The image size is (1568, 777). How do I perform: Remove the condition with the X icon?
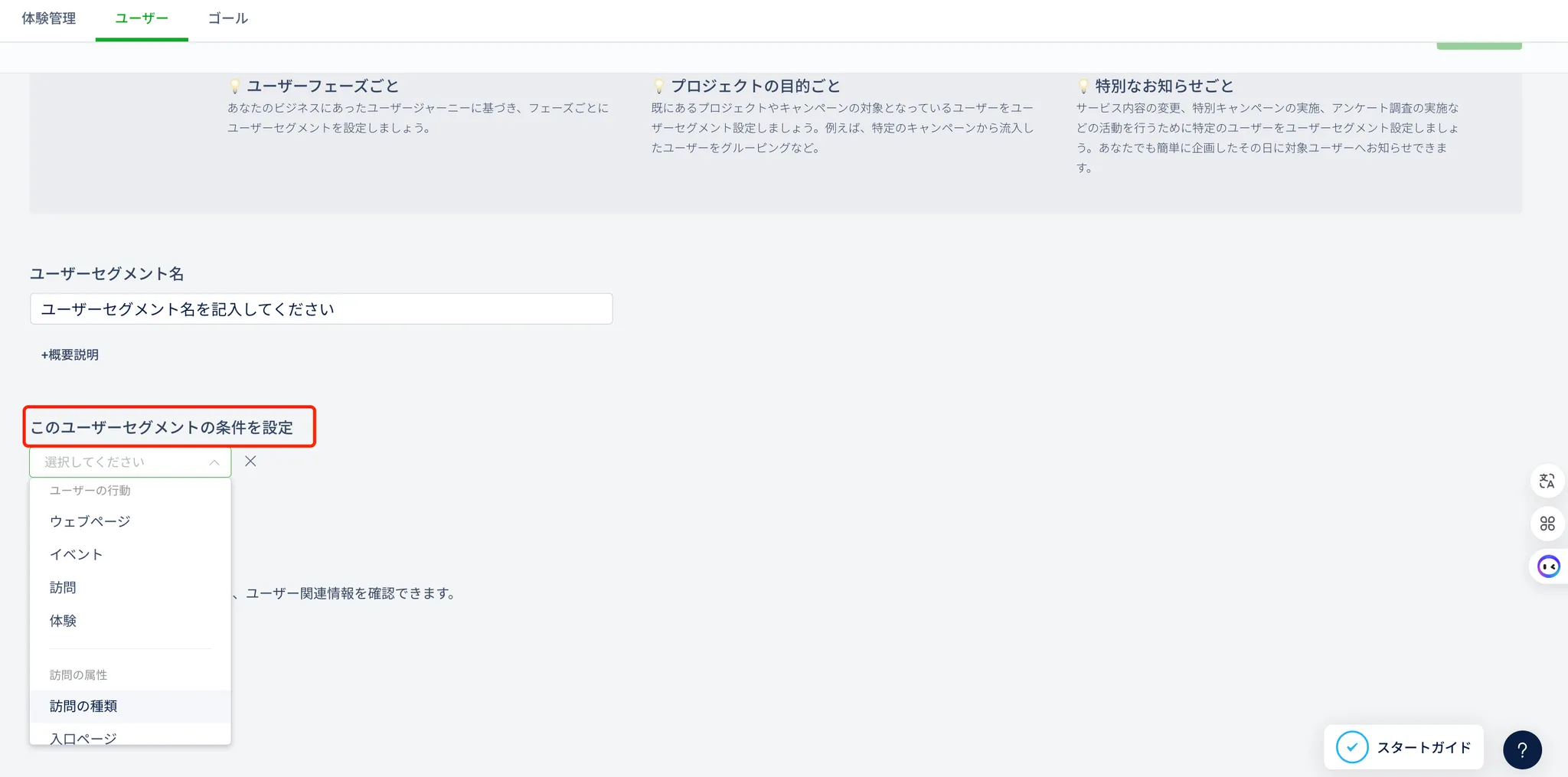250,461
